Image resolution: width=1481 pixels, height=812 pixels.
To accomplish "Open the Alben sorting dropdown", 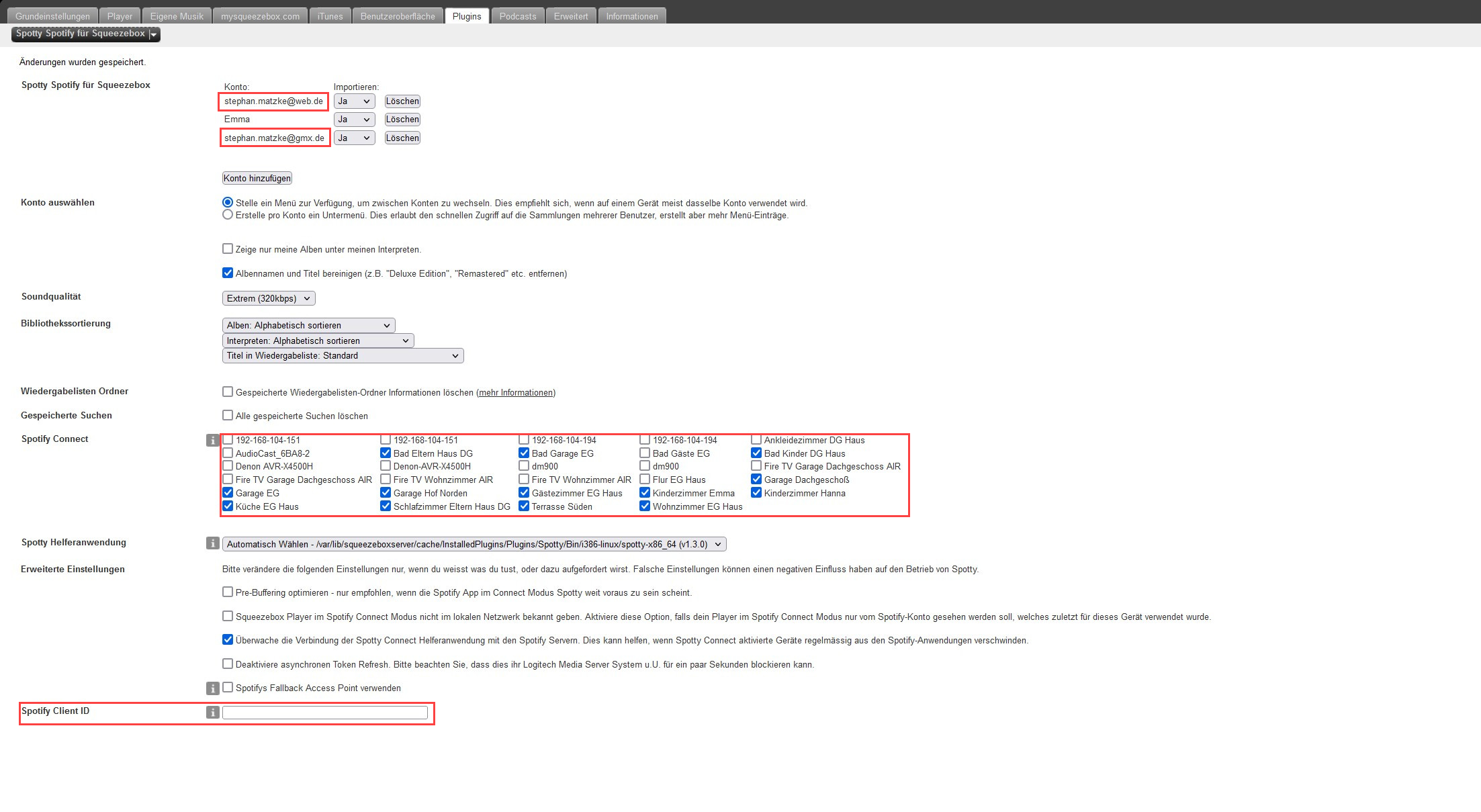I will [308, 325].
